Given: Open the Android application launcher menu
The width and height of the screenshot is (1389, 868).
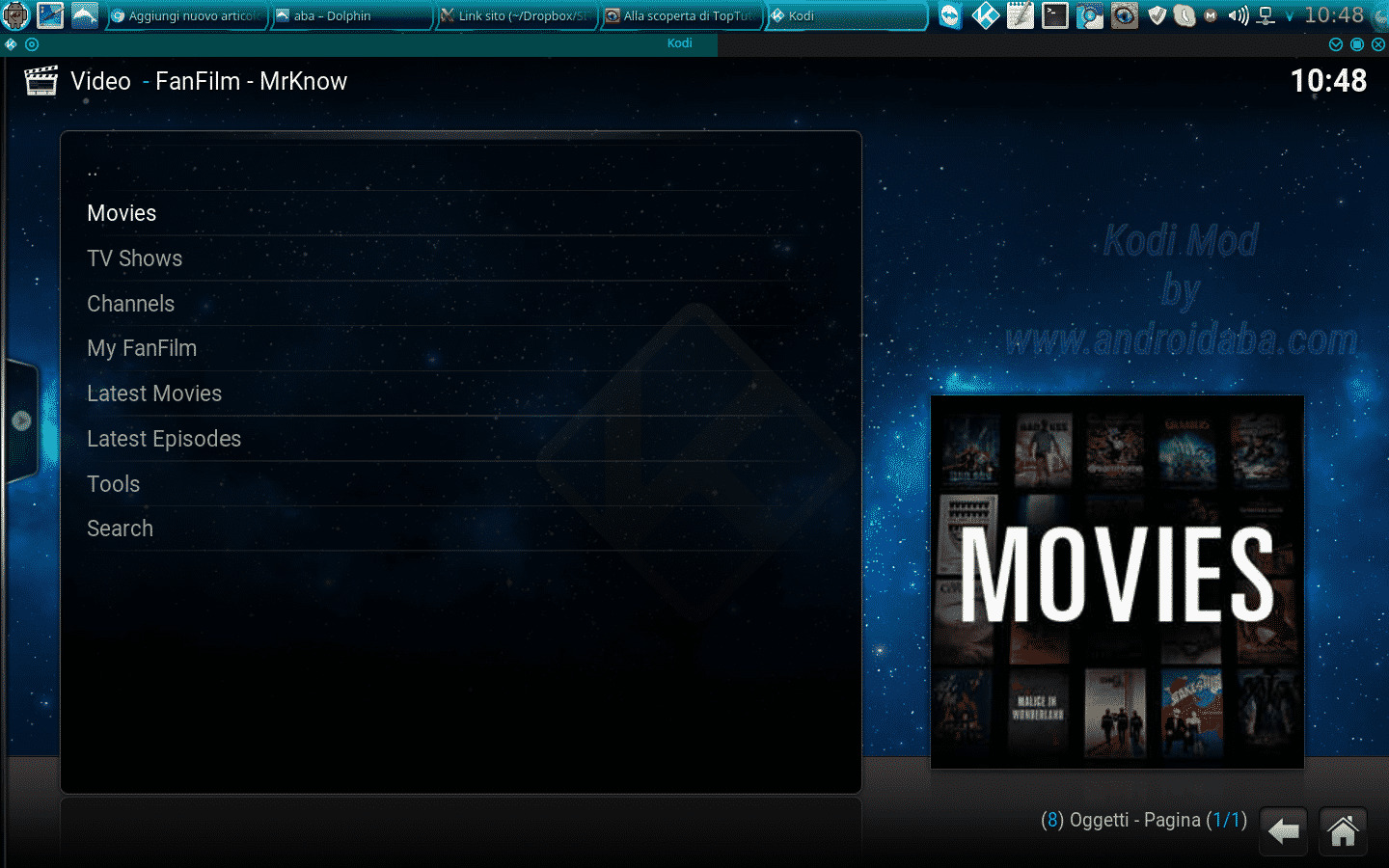Looking at the screenshot, I should pyautogui.click(x=16, y=15).
